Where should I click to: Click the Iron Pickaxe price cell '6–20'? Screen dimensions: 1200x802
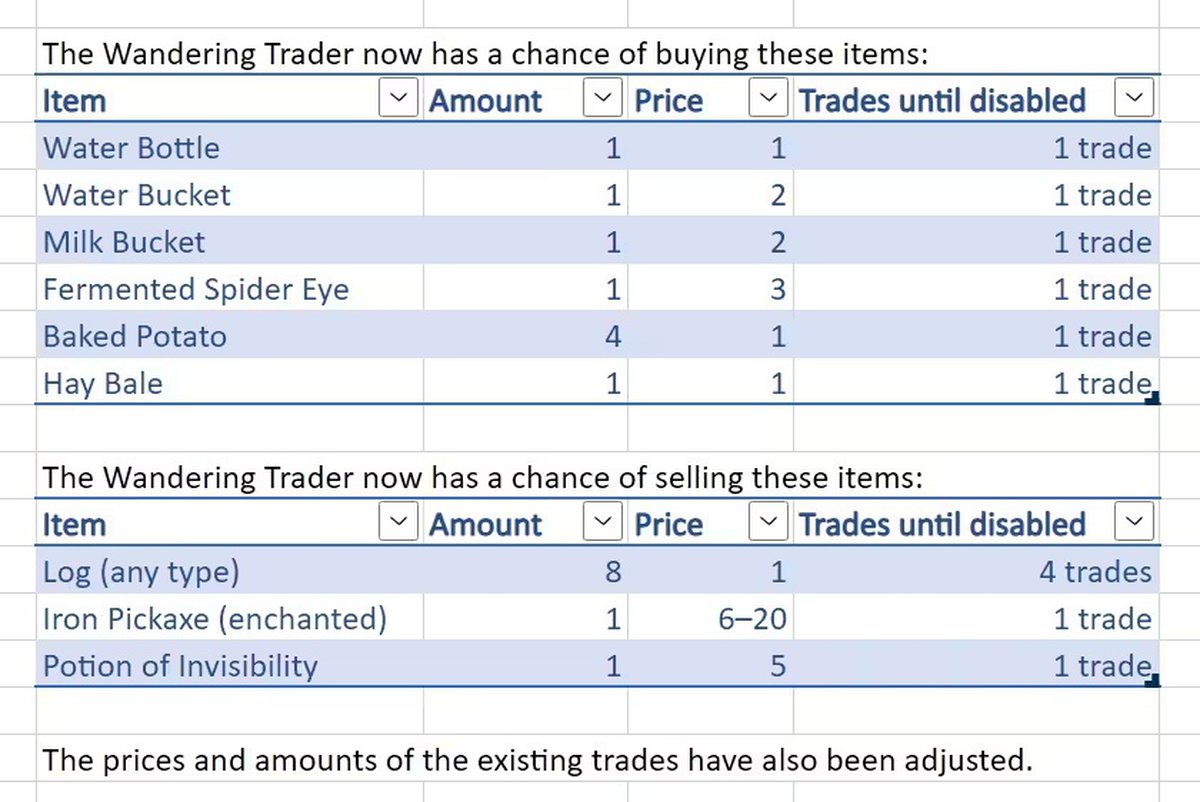click(x=752, y=619)
